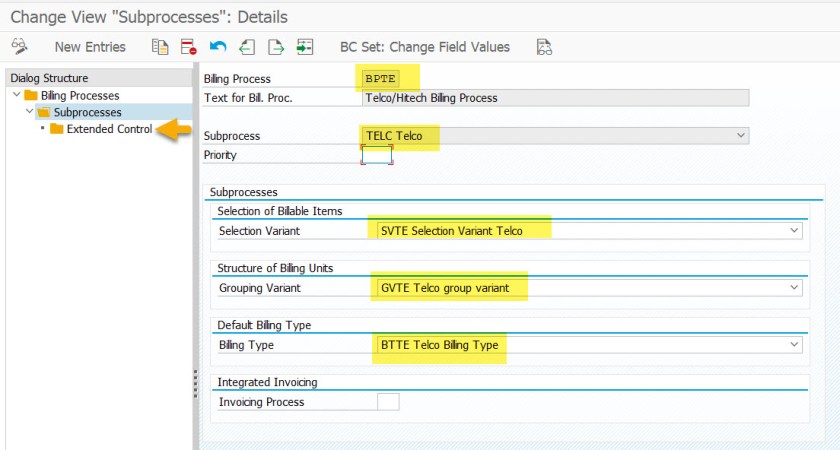Click the Delete entry icon

(188, 47)
